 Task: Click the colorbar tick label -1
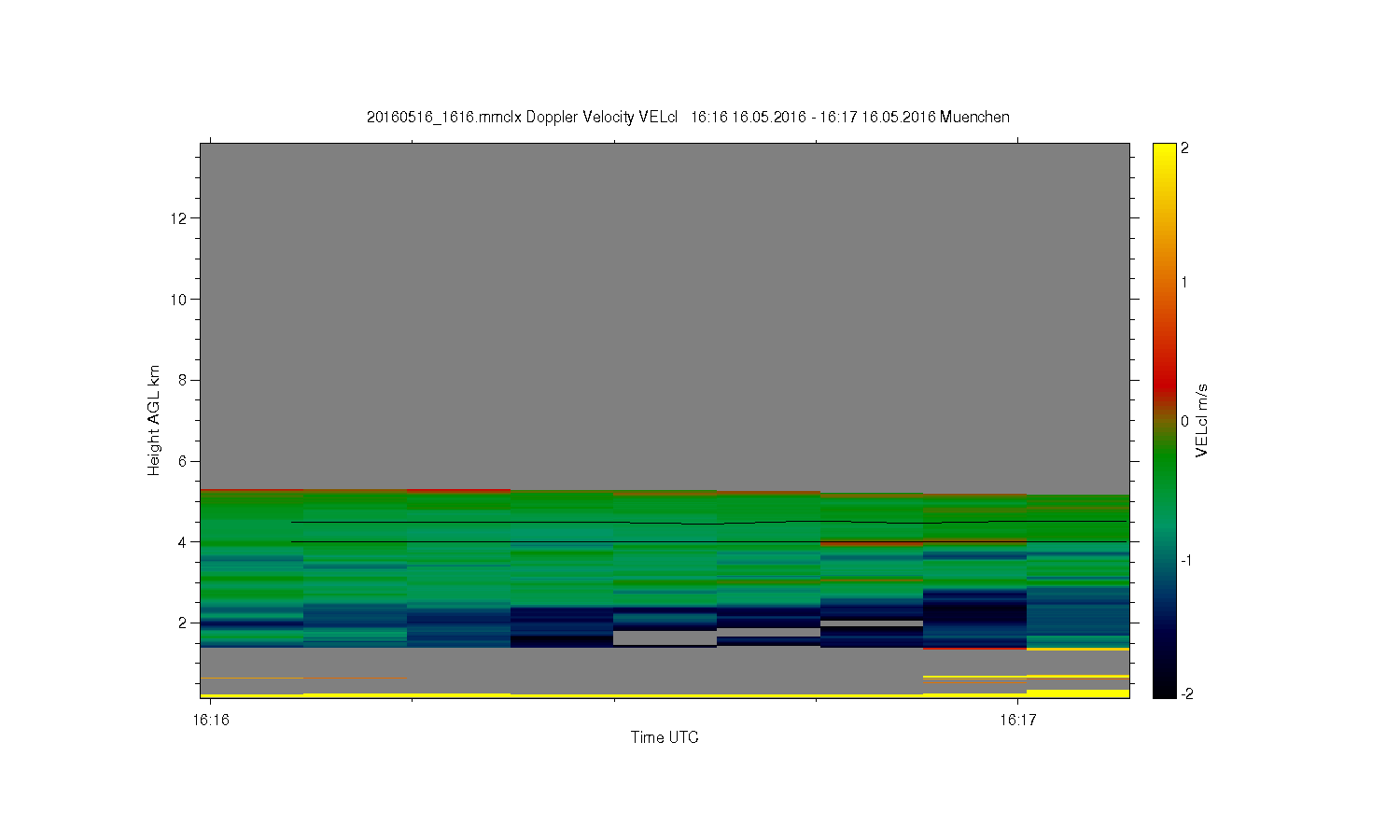[1186, 560]
